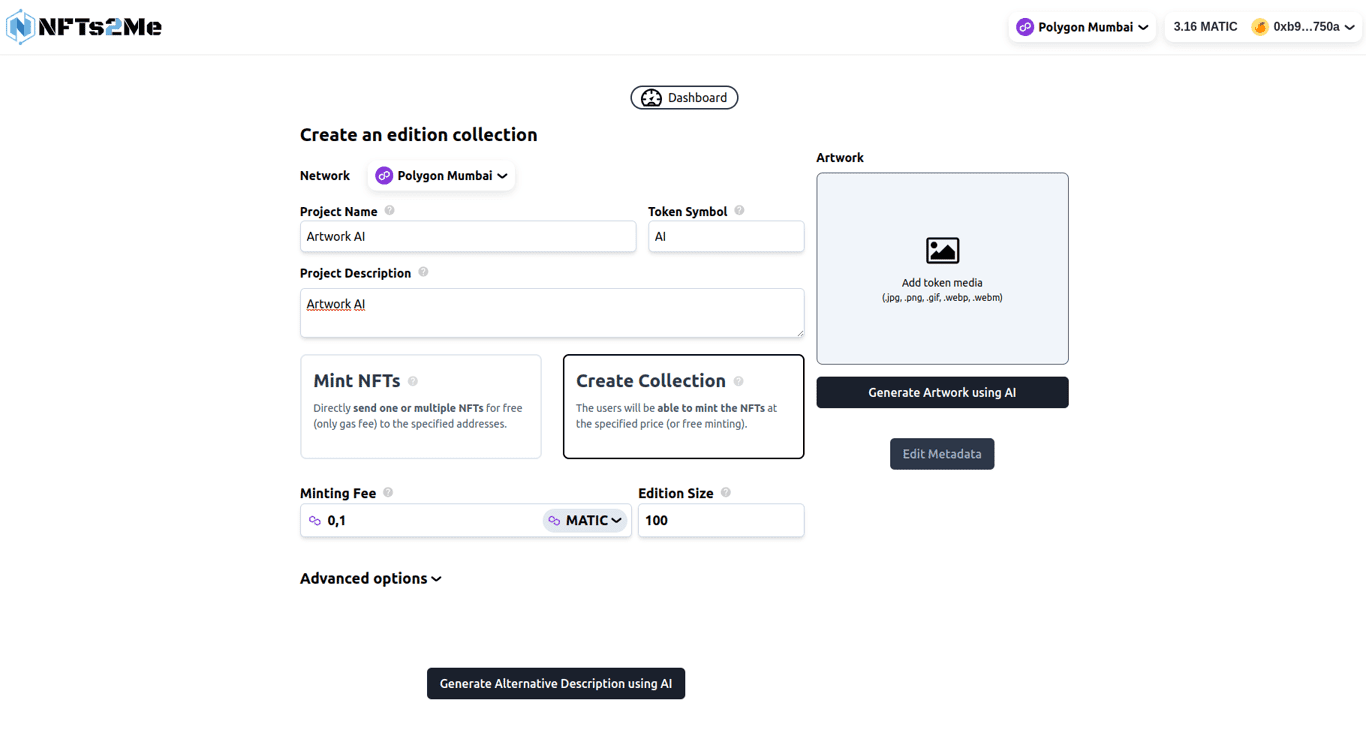Image resolution: width=1366 pixels, height=733 pixels.
Task: Select the Create Collection option card
Action: [x=683, y=407]
